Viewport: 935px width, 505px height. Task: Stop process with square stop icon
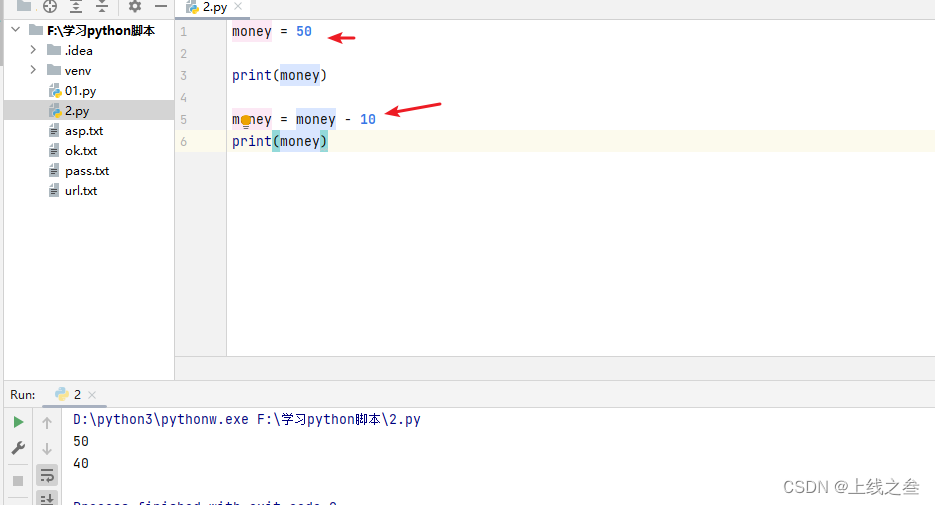(x=18, y=481)
